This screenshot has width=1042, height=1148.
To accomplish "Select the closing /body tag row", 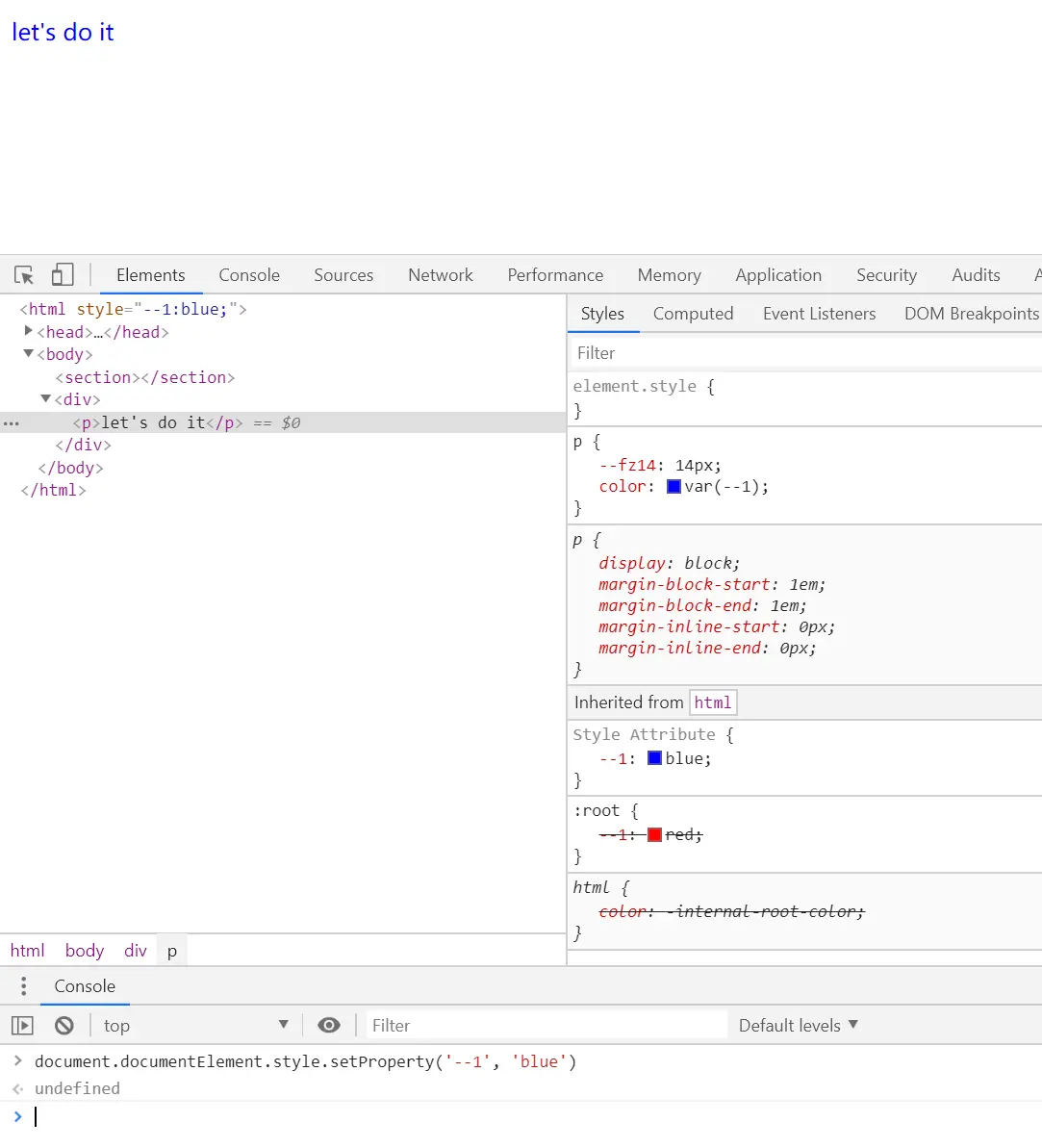I will (70, 468).
